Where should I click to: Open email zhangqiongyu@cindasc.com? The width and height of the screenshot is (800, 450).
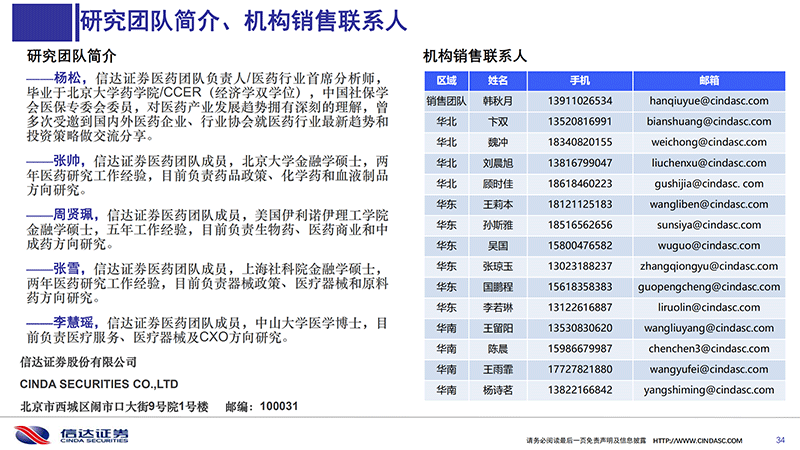pyautogui.click(x=709, y=266)
